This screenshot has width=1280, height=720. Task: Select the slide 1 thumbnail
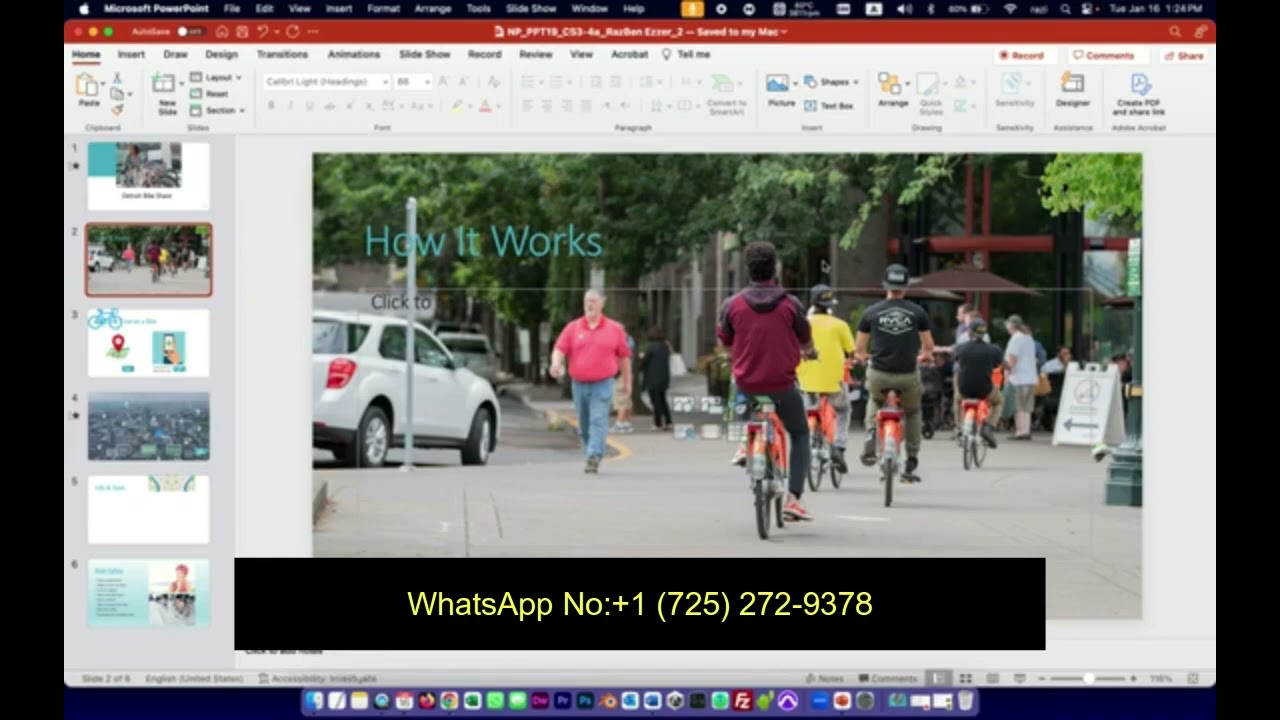[148, 175]
